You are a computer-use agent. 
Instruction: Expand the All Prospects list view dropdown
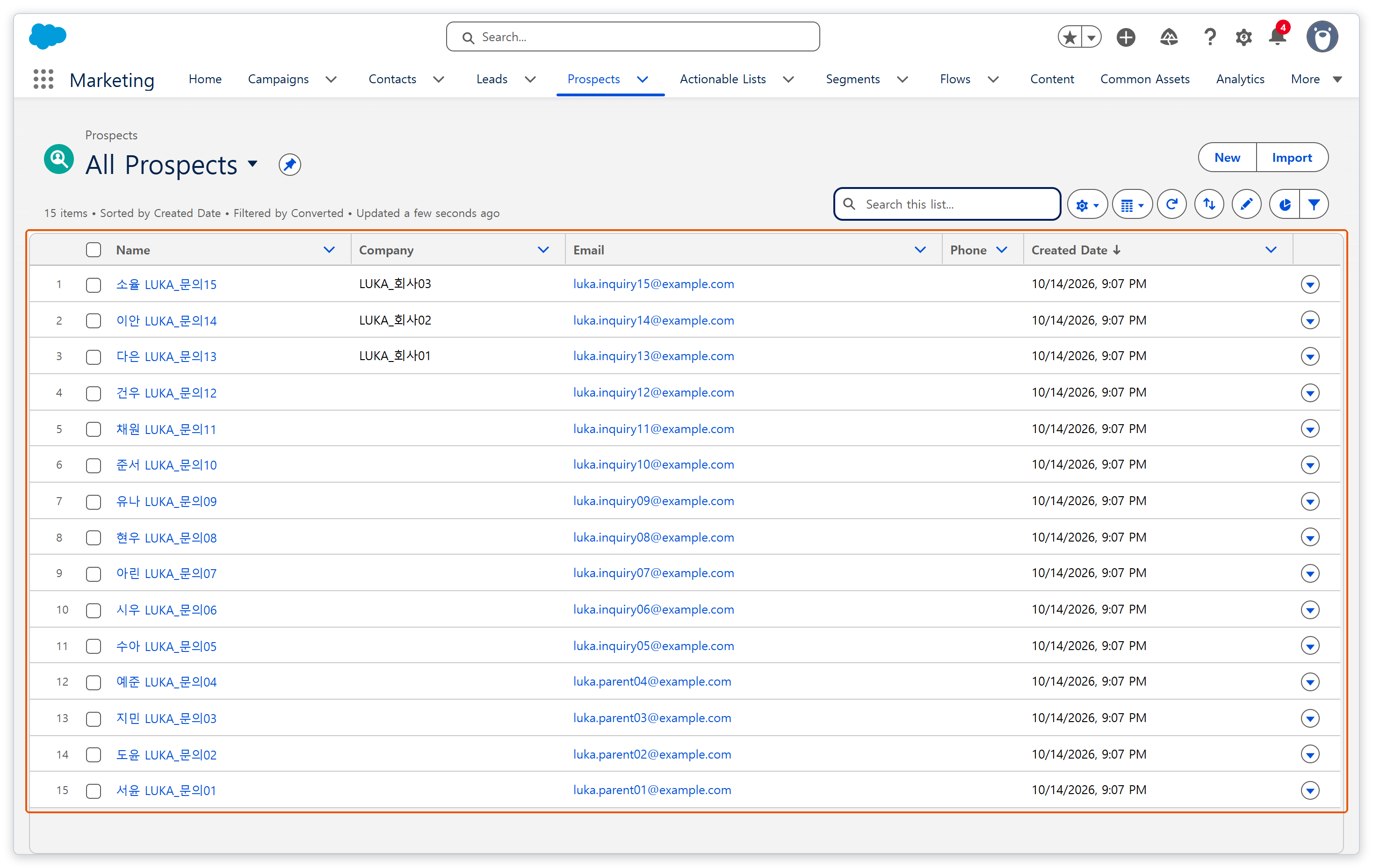(253, 164)
